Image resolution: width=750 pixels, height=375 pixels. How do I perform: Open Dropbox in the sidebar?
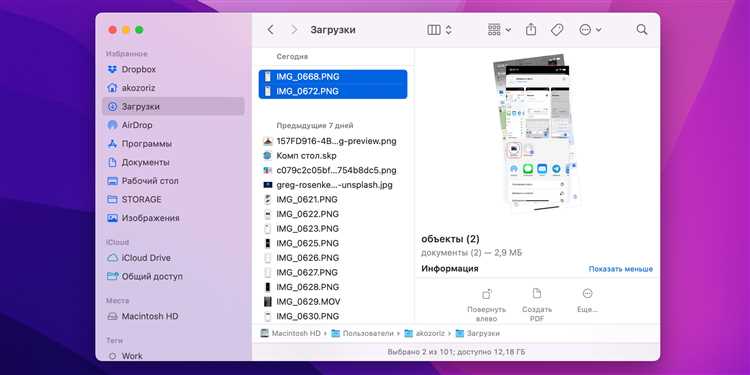point(173,69)
